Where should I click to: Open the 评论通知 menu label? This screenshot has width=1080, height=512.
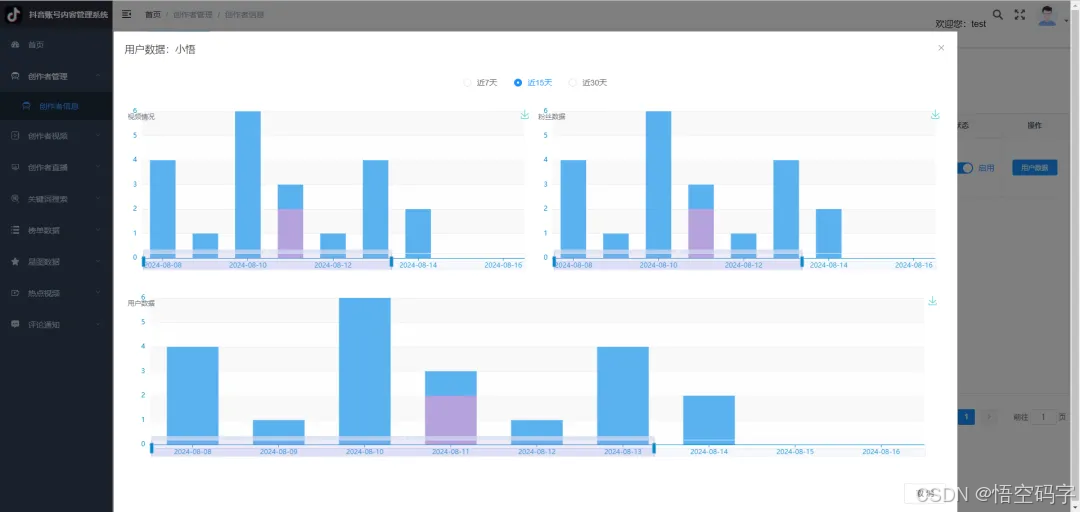[43, 324]
